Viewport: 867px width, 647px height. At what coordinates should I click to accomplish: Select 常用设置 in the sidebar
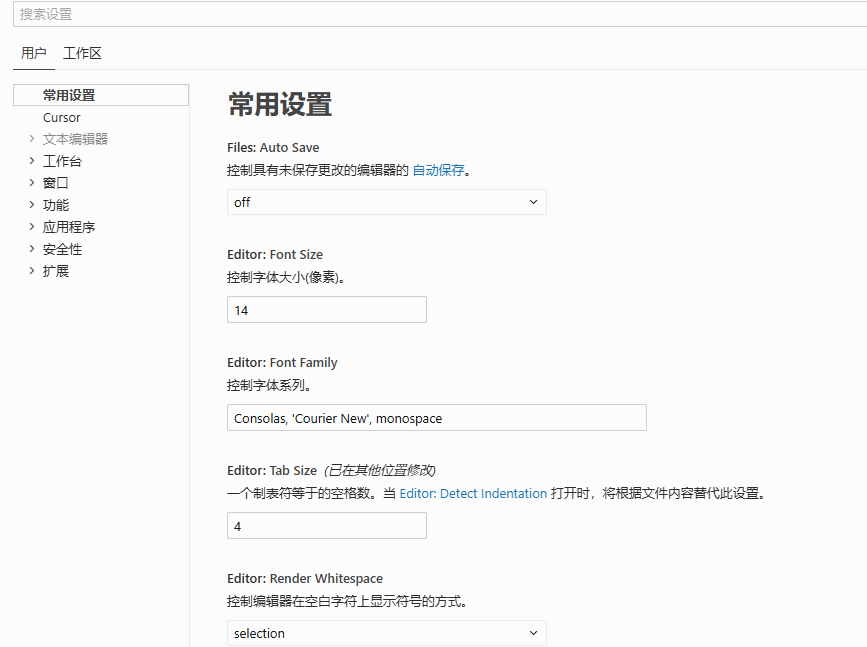pyautogui.click(x=101, y=95)
